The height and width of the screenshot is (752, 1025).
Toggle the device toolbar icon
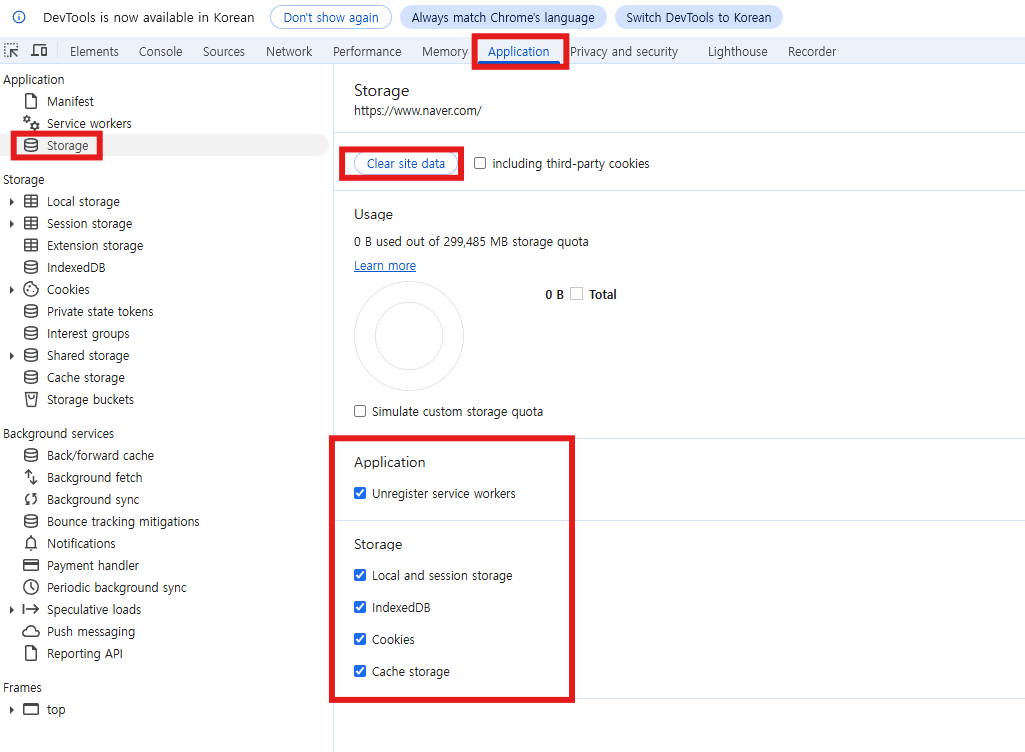pyautogui.click(x=39, y=51)
